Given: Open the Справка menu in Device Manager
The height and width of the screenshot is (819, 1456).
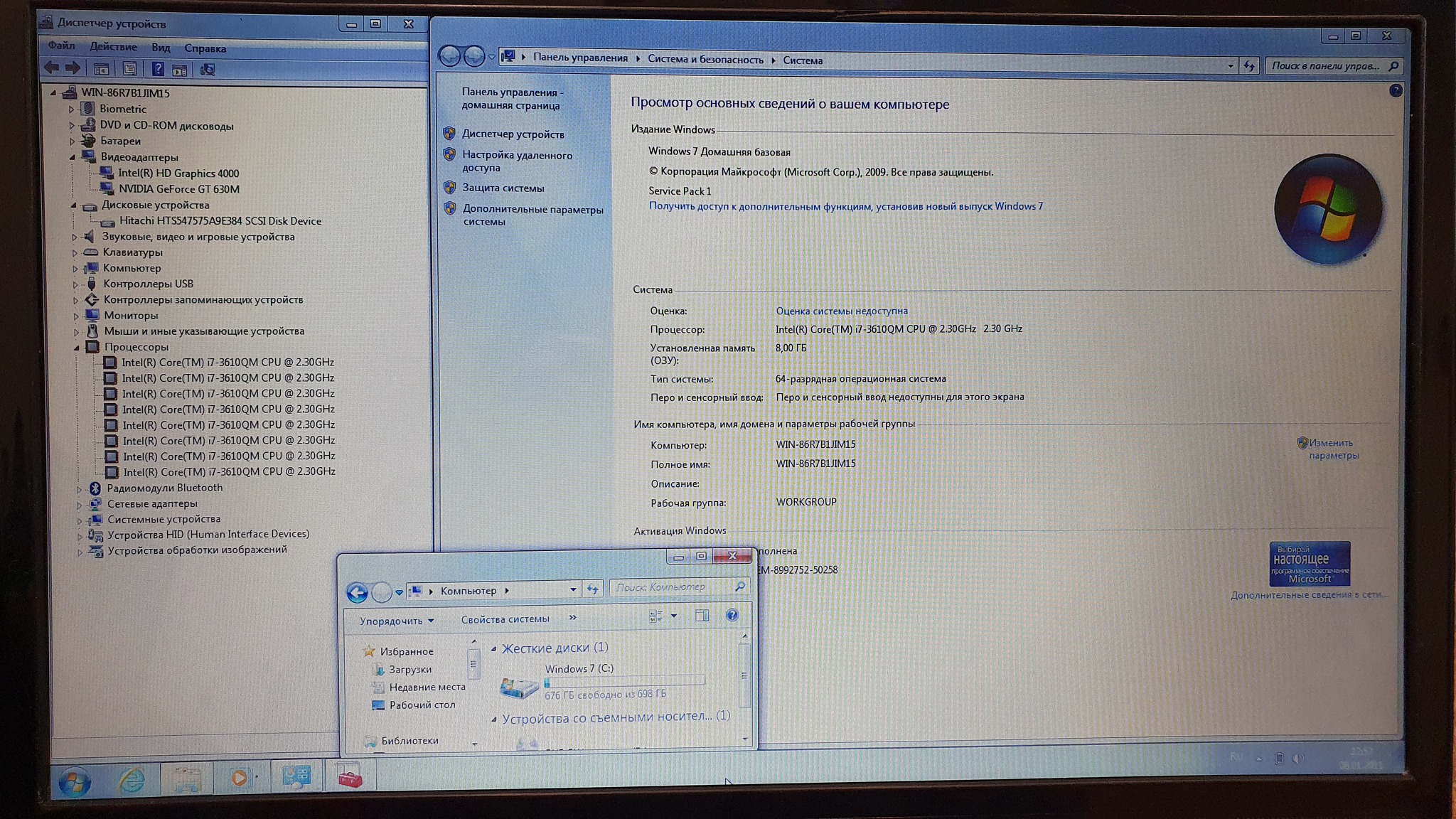Looking at the screenshot, I should click(x=205, y=48).
